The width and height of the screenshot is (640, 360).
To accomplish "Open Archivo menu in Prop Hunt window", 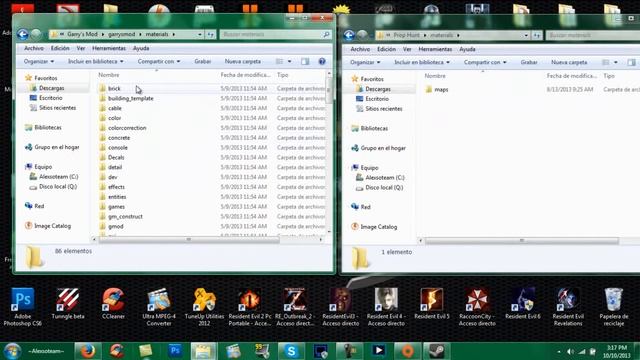I will pos(360,49).
